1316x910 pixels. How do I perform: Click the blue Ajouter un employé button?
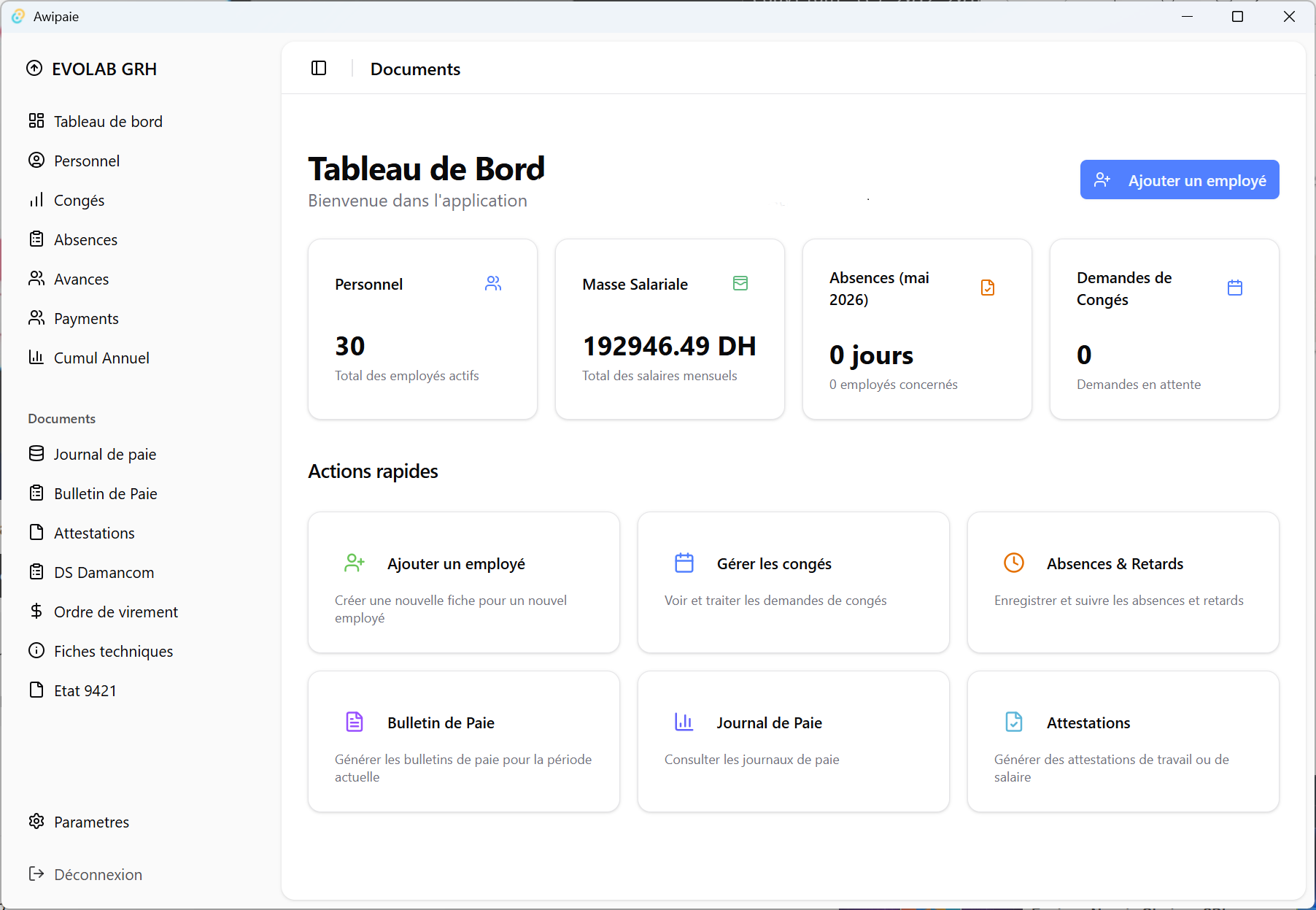[1180, 180]
